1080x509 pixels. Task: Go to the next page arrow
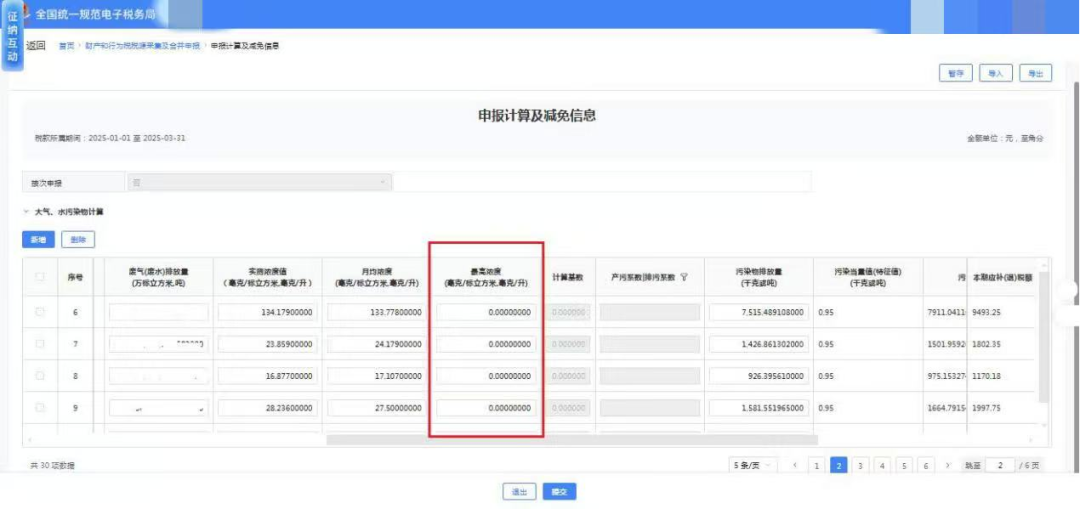[x=947, y=466]
